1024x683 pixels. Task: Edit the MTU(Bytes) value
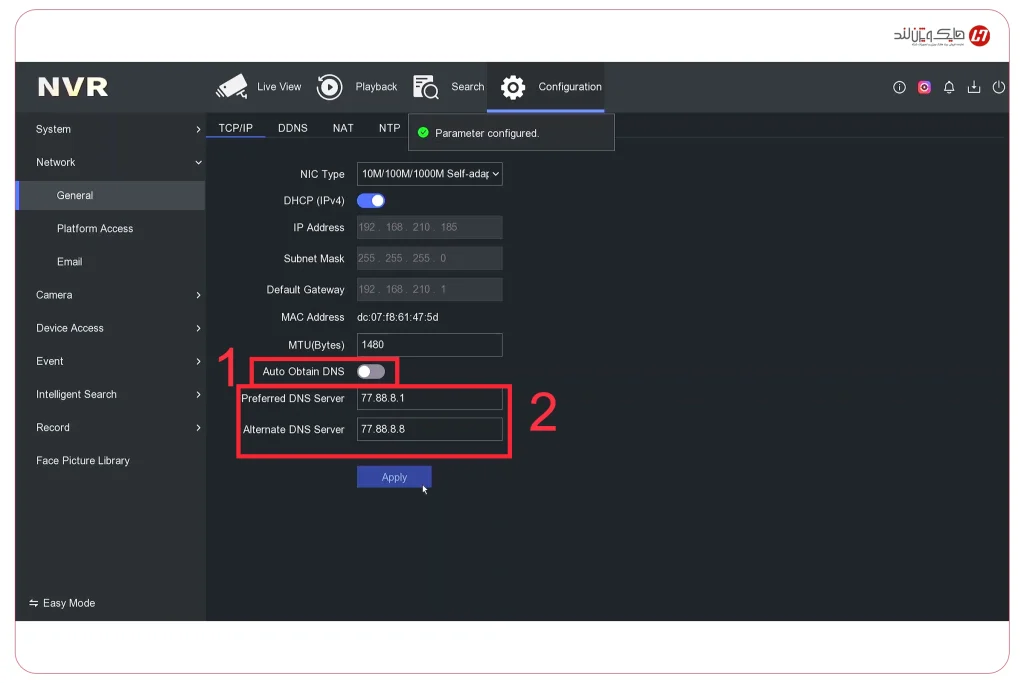(429, 344)
